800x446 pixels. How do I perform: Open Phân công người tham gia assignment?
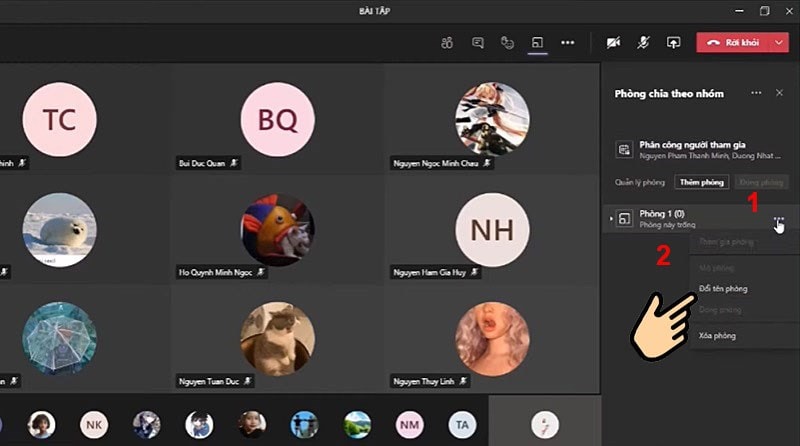click(x=700, y=150)
